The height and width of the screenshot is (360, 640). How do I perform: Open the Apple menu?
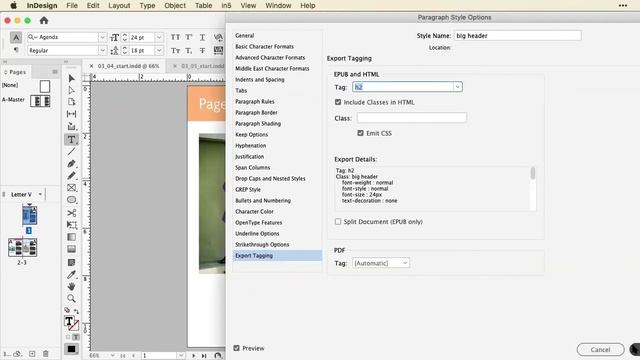pyautogui.click(x=13, y=6)
